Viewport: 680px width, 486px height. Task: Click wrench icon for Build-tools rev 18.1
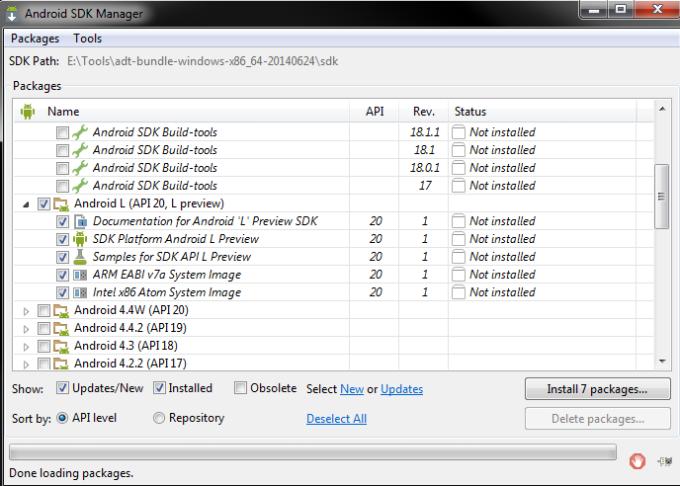[80, 150]
